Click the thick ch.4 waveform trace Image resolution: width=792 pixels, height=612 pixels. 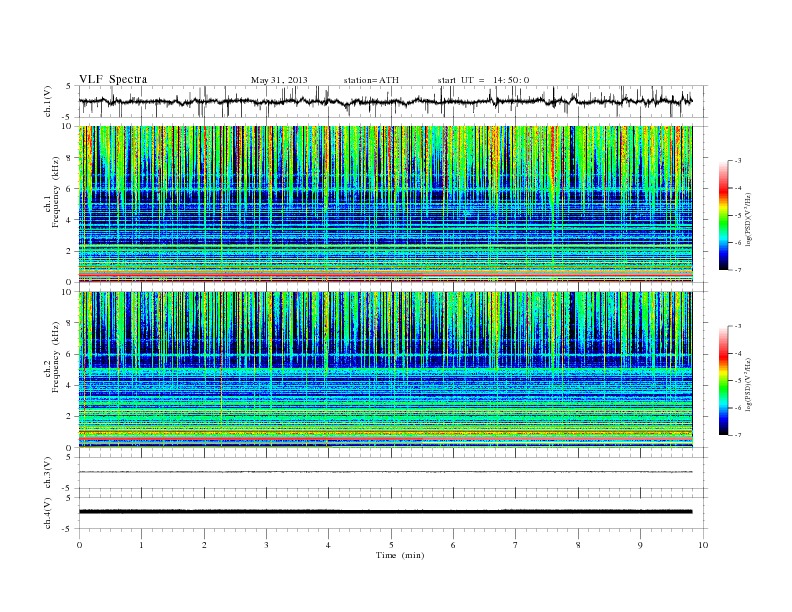385,512
